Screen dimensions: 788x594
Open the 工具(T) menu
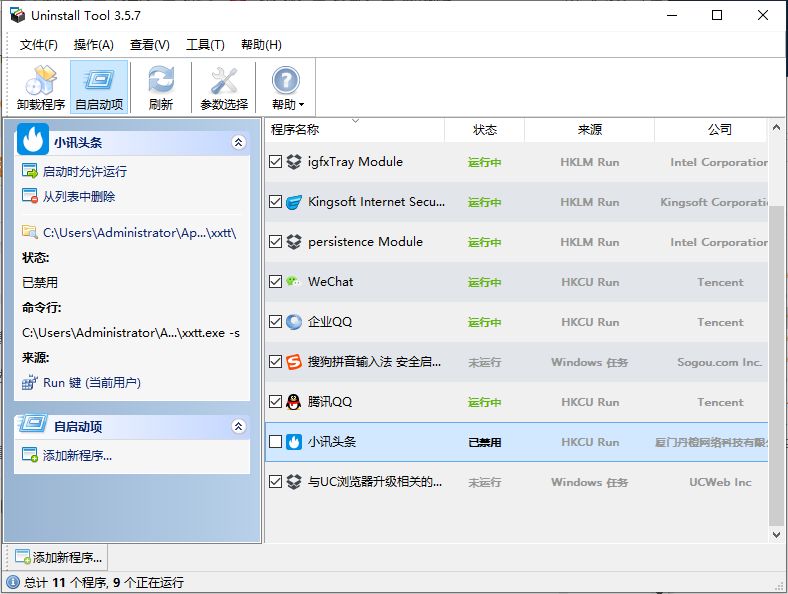(x=205, y=45)
